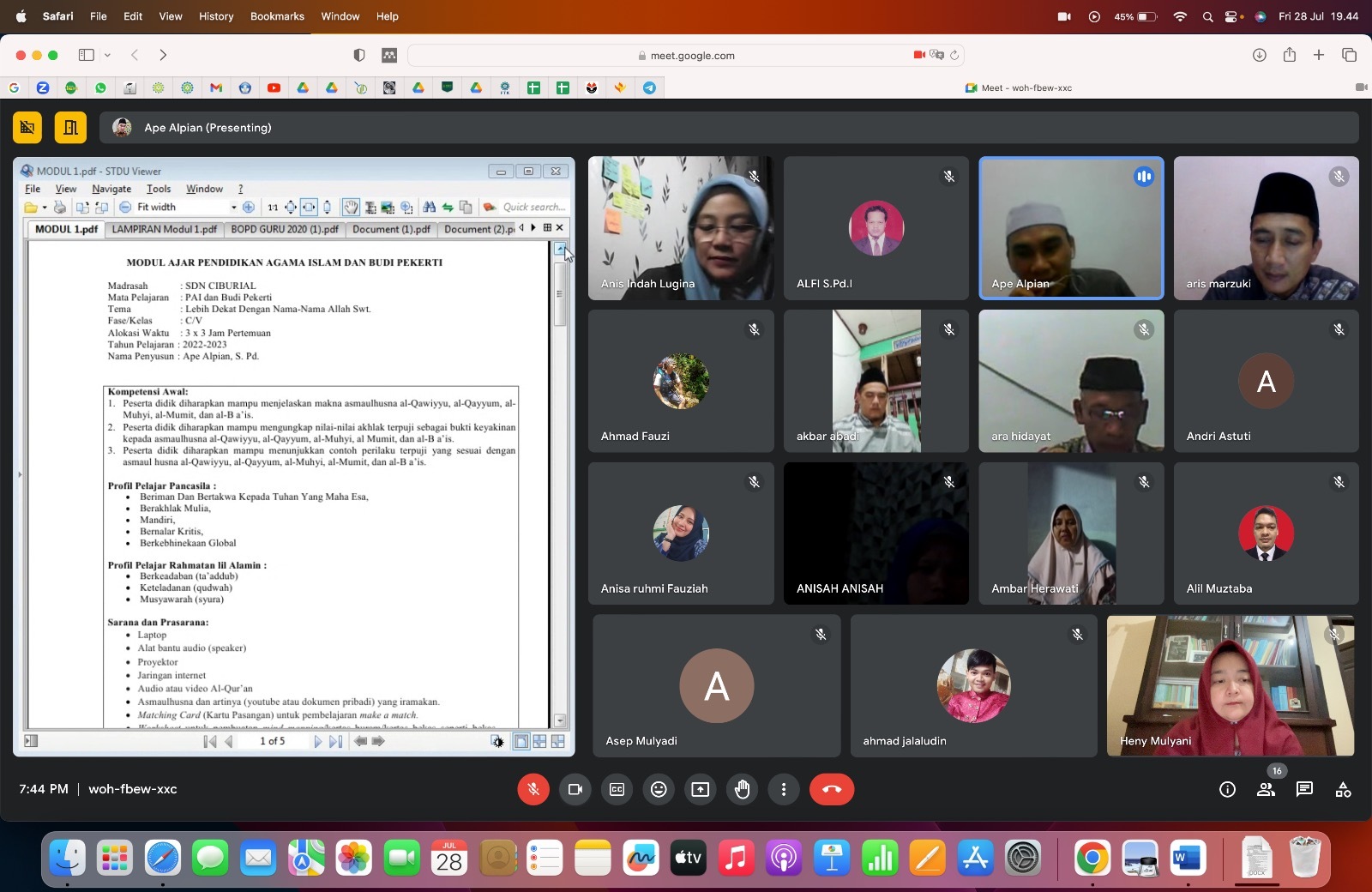
Task: Show the participants people panel
Action: (x=1266, y=789)
